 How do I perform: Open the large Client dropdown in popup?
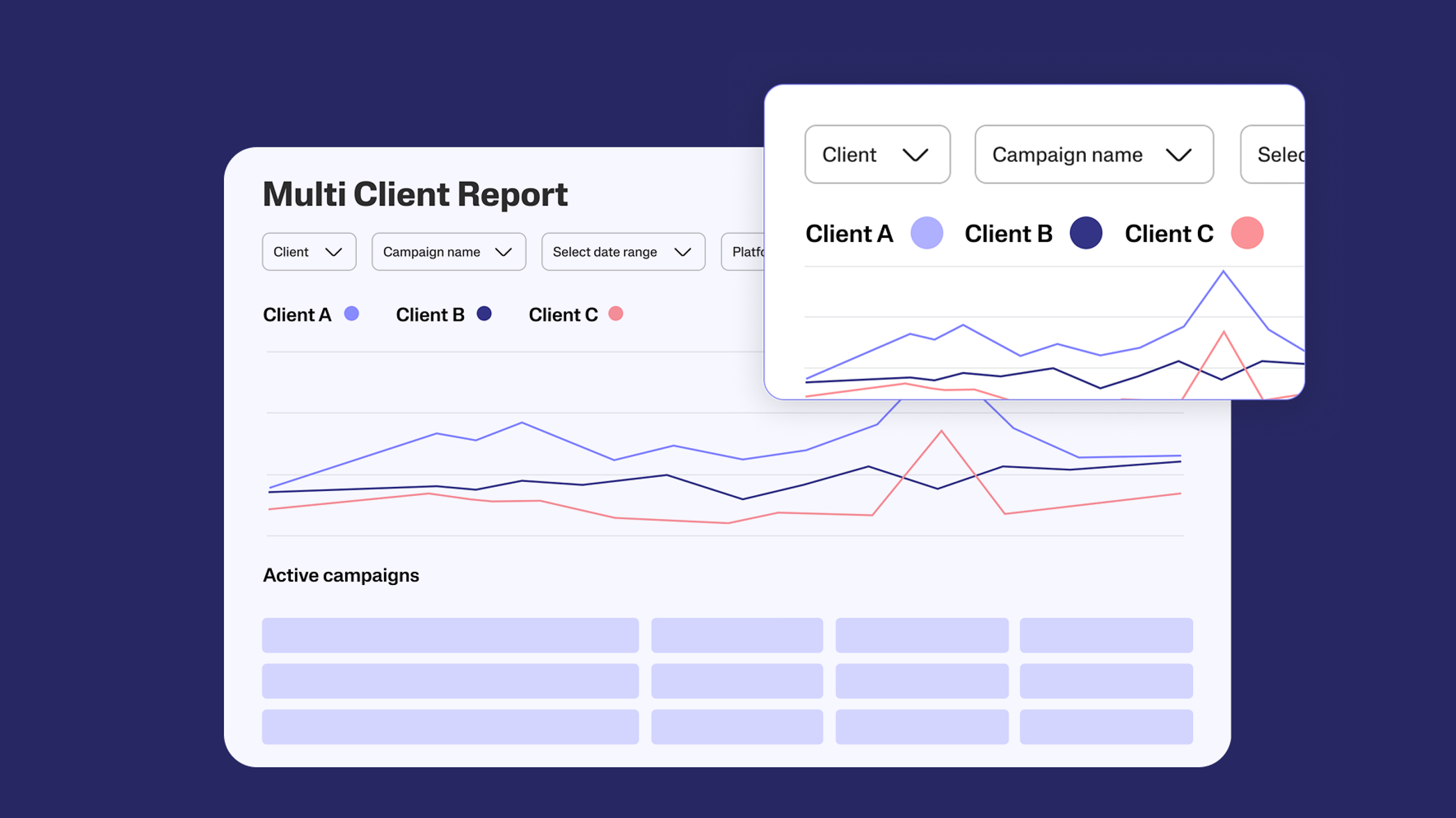coord(877,154)
